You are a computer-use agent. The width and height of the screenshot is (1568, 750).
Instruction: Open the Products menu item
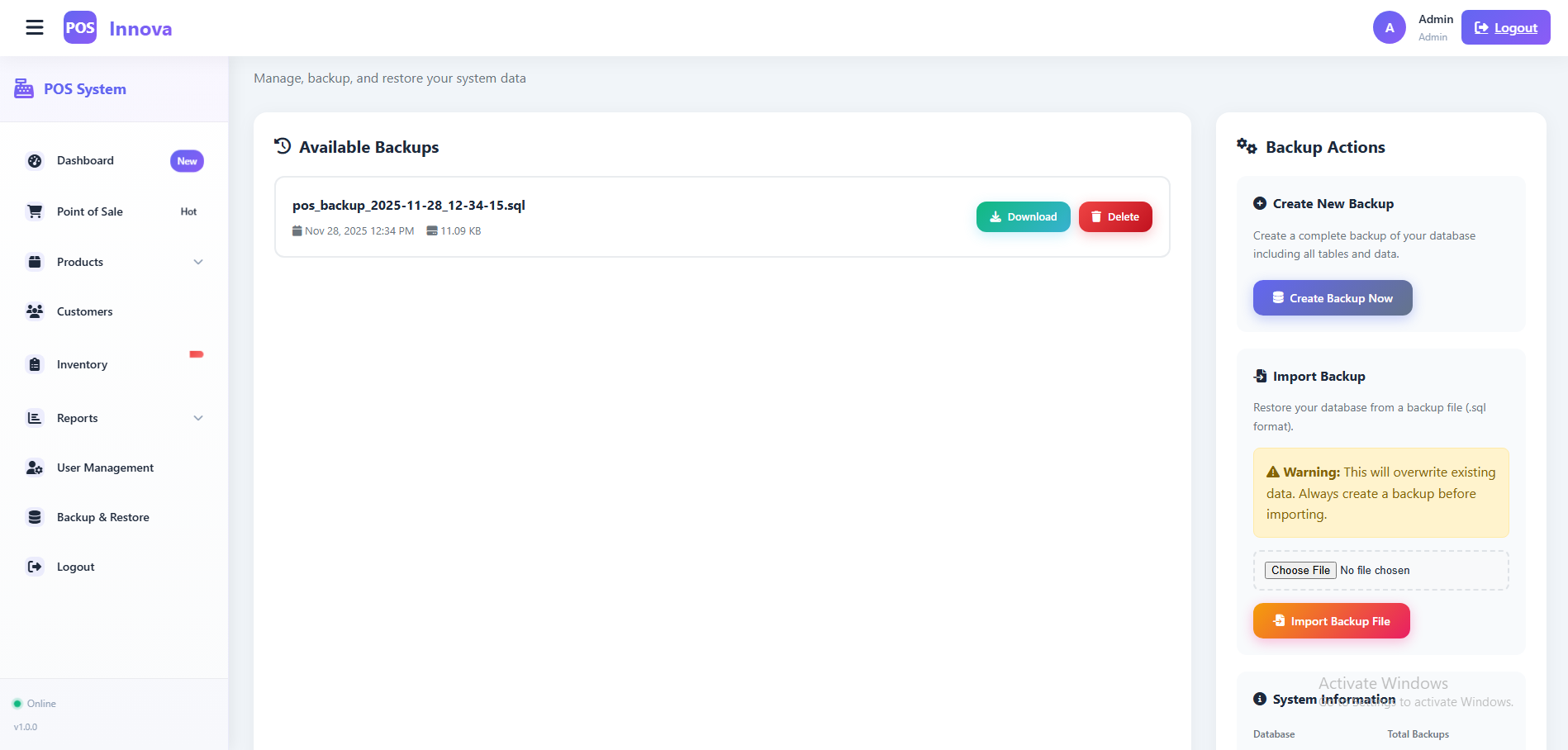(80, 262)
